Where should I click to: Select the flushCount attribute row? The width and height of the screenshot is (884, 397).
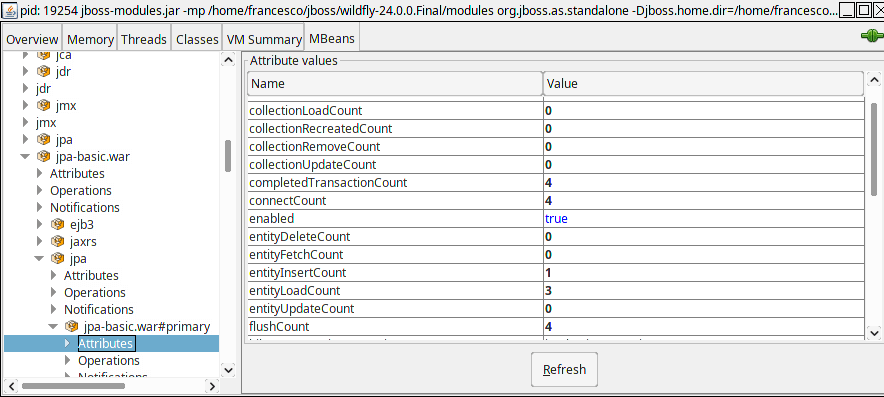[555, 327]
